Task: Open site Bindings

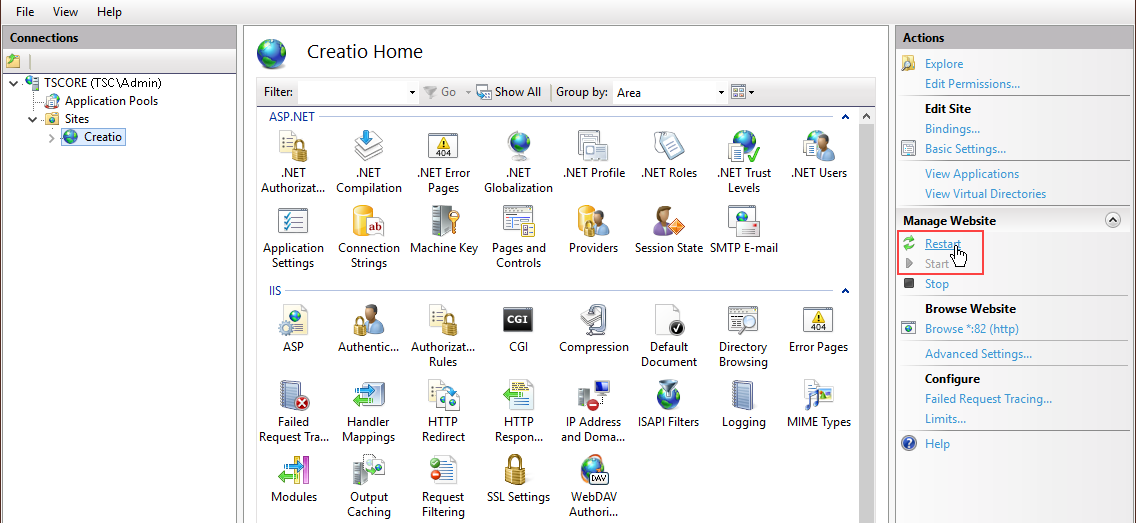Action: tap(952, 129)
